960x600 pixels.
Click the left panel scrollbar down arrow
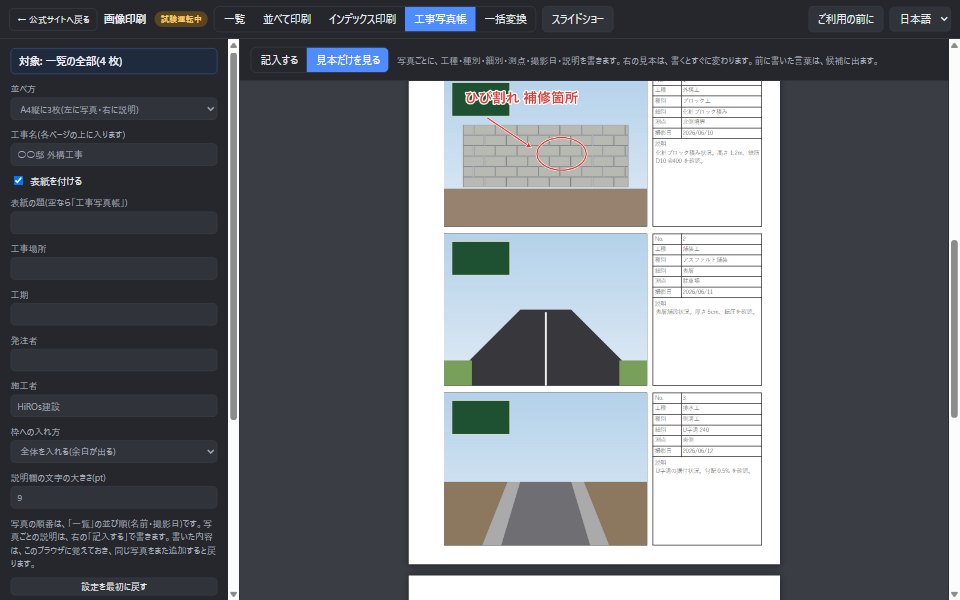233,594
